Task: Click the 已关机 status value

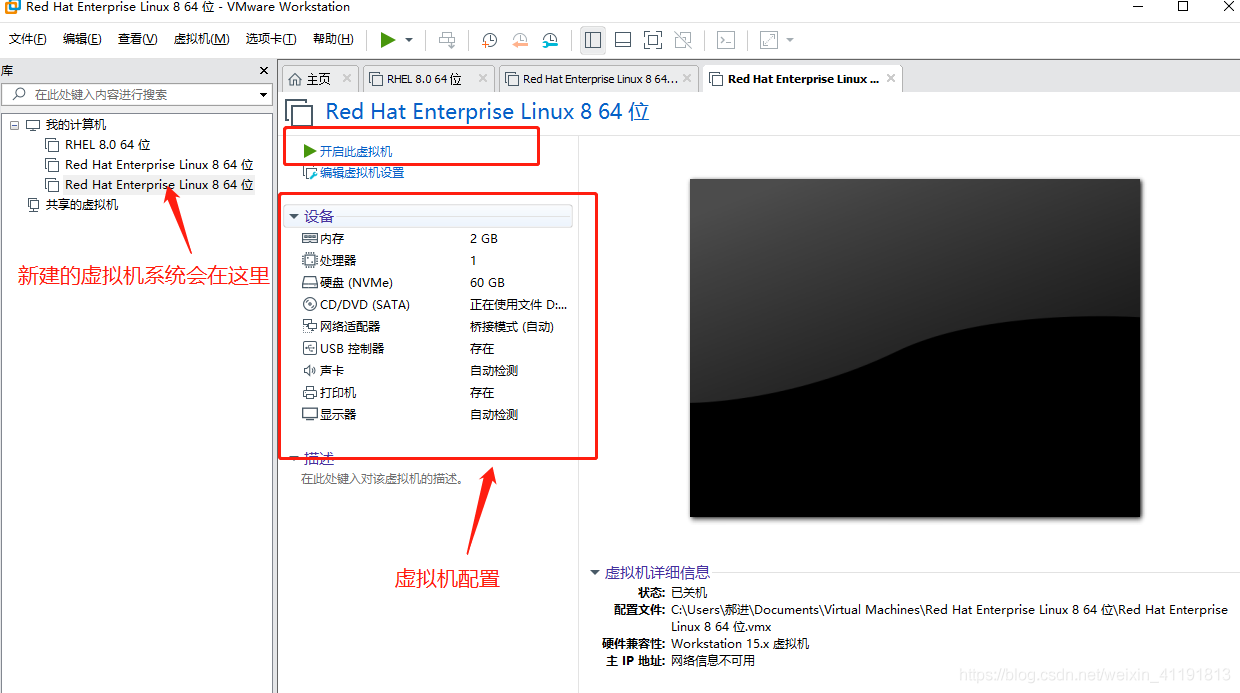Action: tap(689, 593)
